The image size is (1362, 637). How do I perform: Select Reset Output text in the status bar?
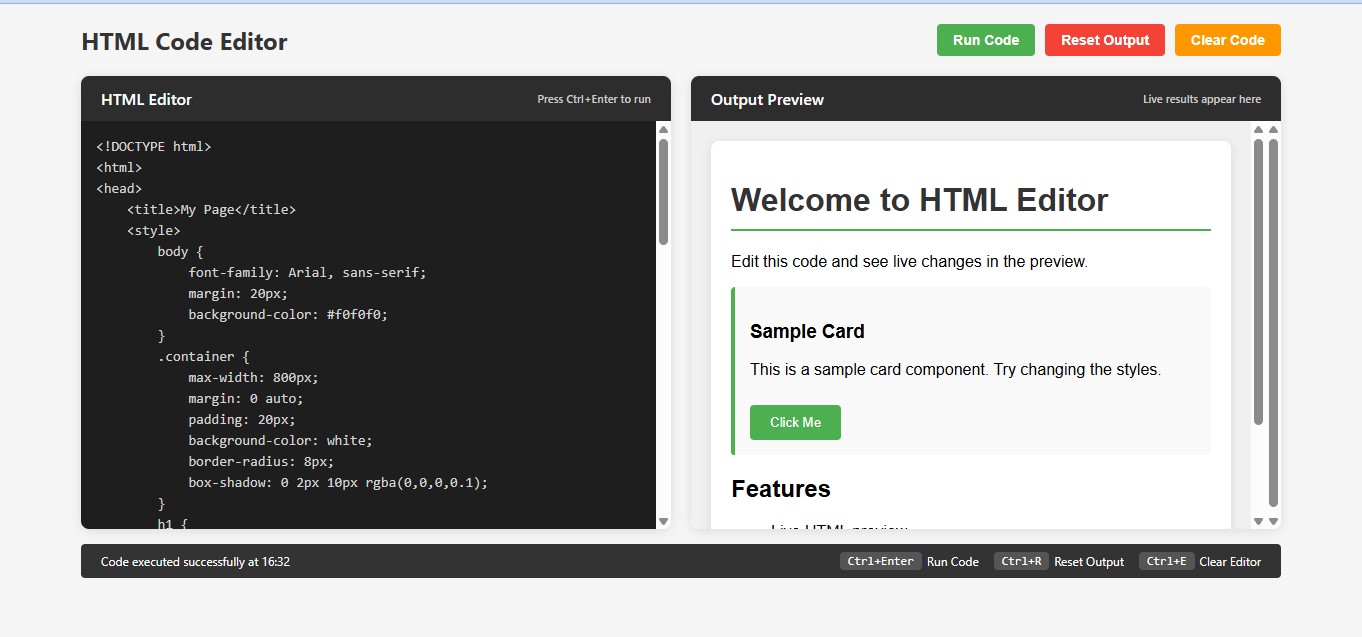click(x=1089, y=561)
